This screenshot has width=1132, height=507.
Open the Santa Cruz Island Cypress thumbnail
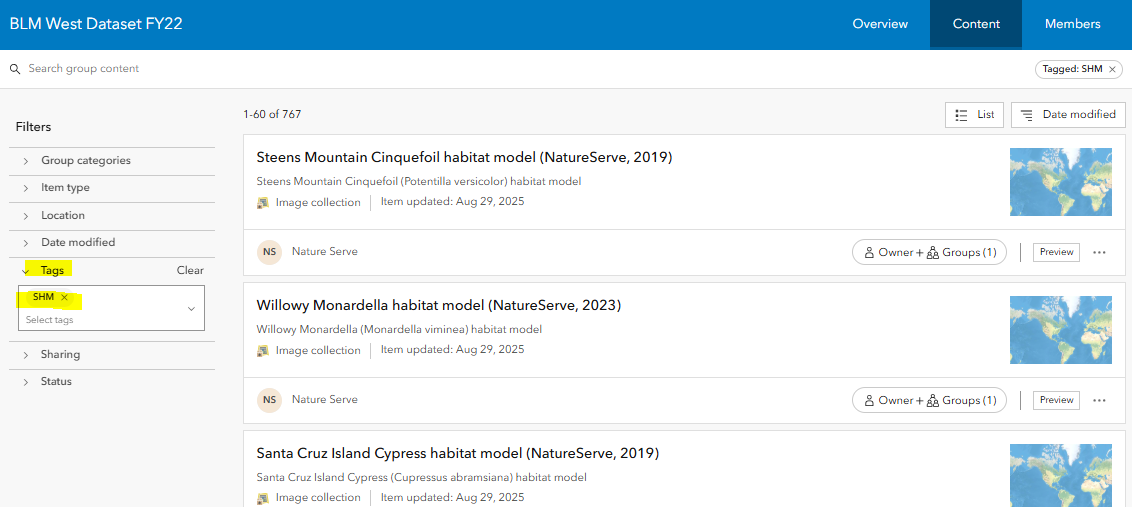(x=1061, y=475)
